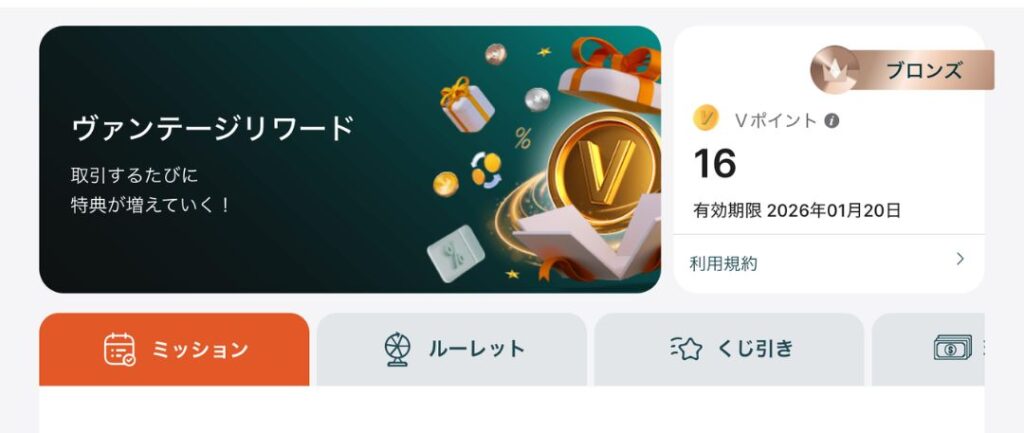The image size is (1024, 433).
Task: Click the coin exchange arrows icon in the banner
Action: pyautogui.click(x=487, y=170)
